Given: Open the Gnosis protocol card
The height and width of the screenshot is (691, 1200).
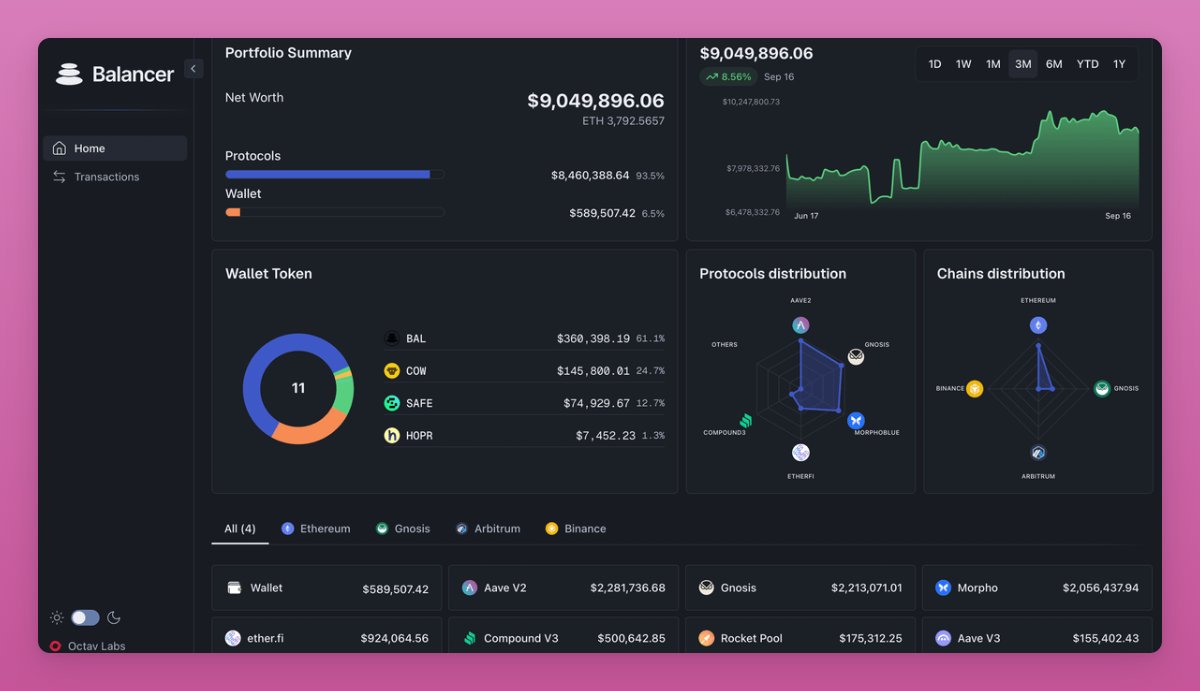Looking at the screenshot, I should click(x=800, y=588).
